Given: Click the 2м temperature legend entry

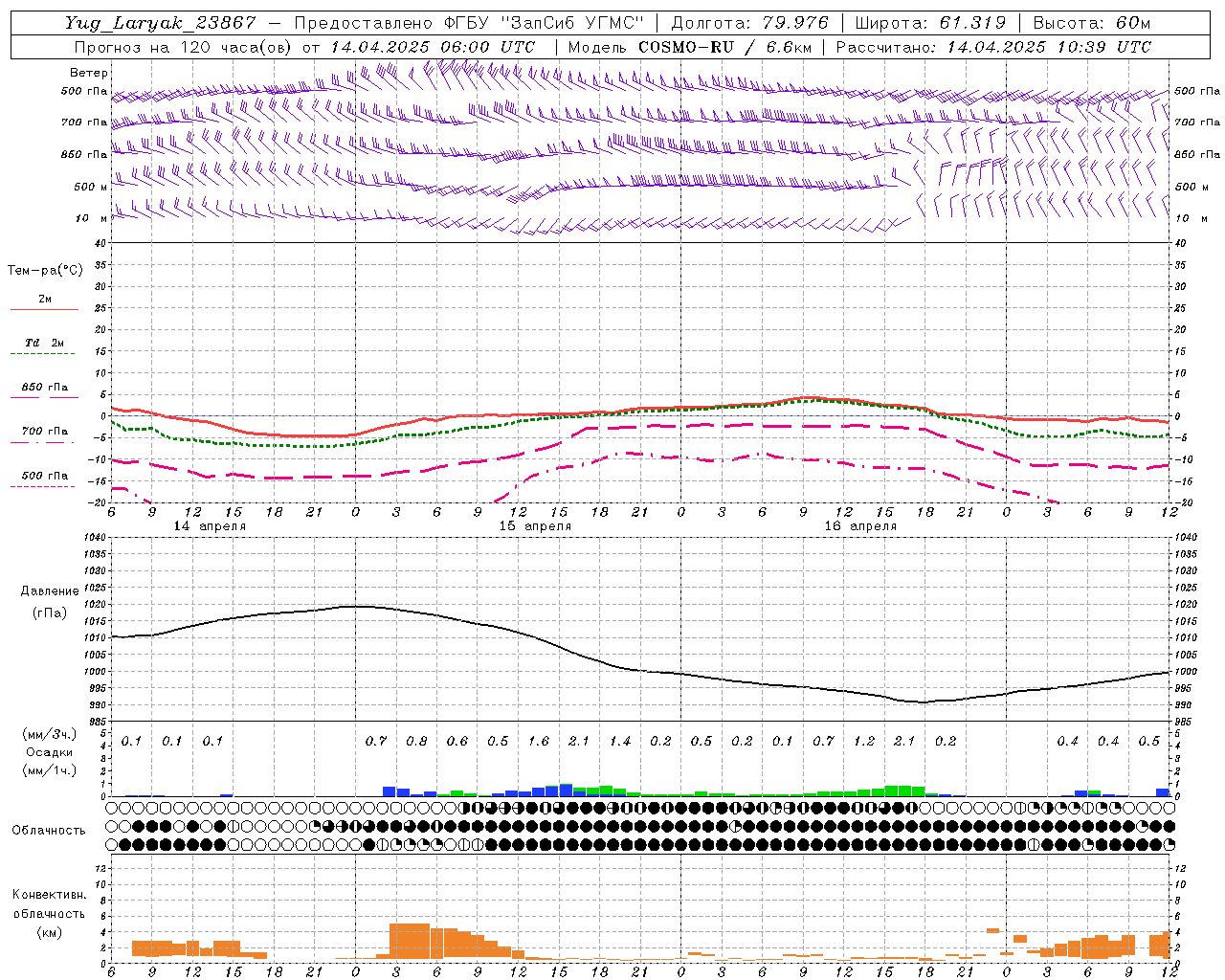Looking at the screenshot, I should [x=45, y=300].
